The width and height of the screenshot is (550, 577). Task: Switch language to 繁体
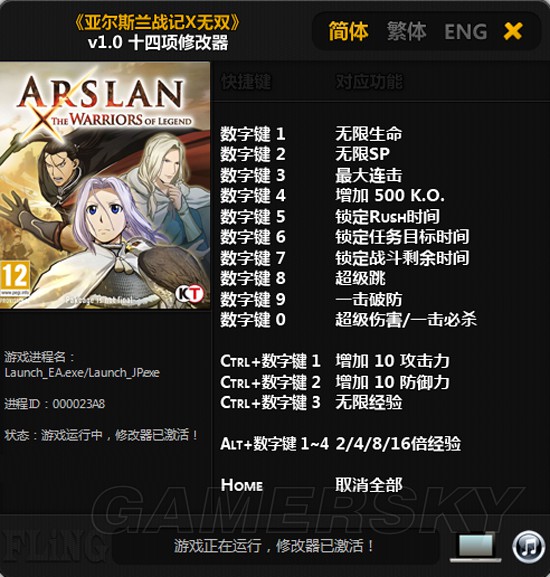(x=407, y=31)
